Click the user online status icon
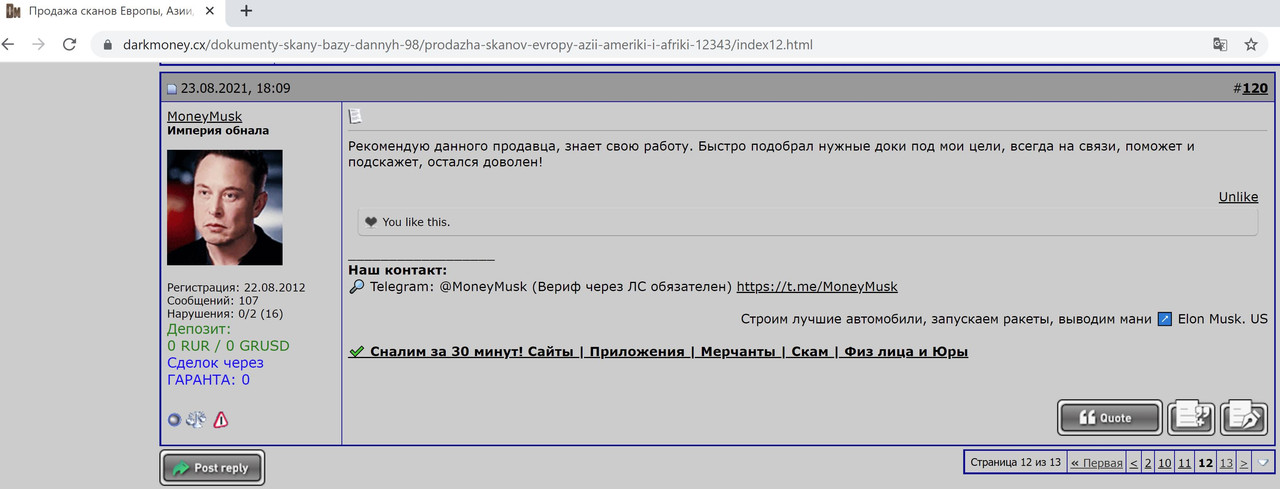 coord(174,420)
